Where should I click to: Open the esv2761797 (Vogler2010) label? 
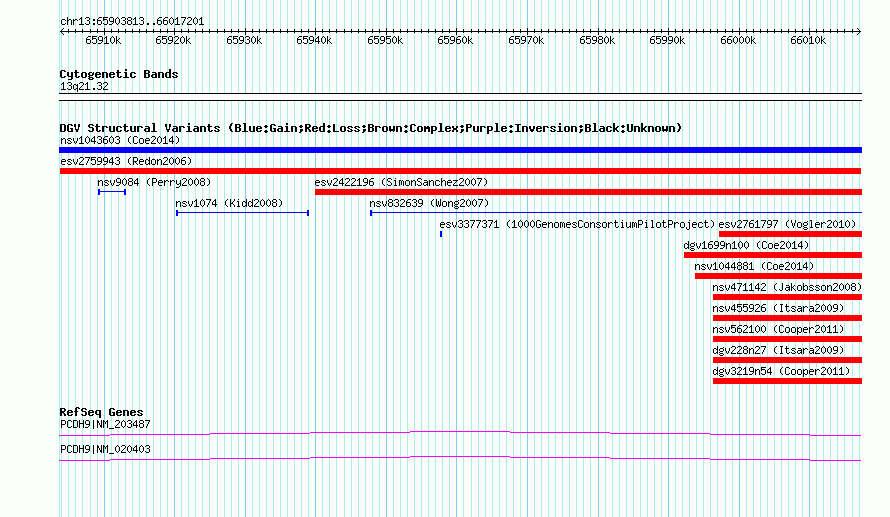pyautogui.click(x=787, y=224)
